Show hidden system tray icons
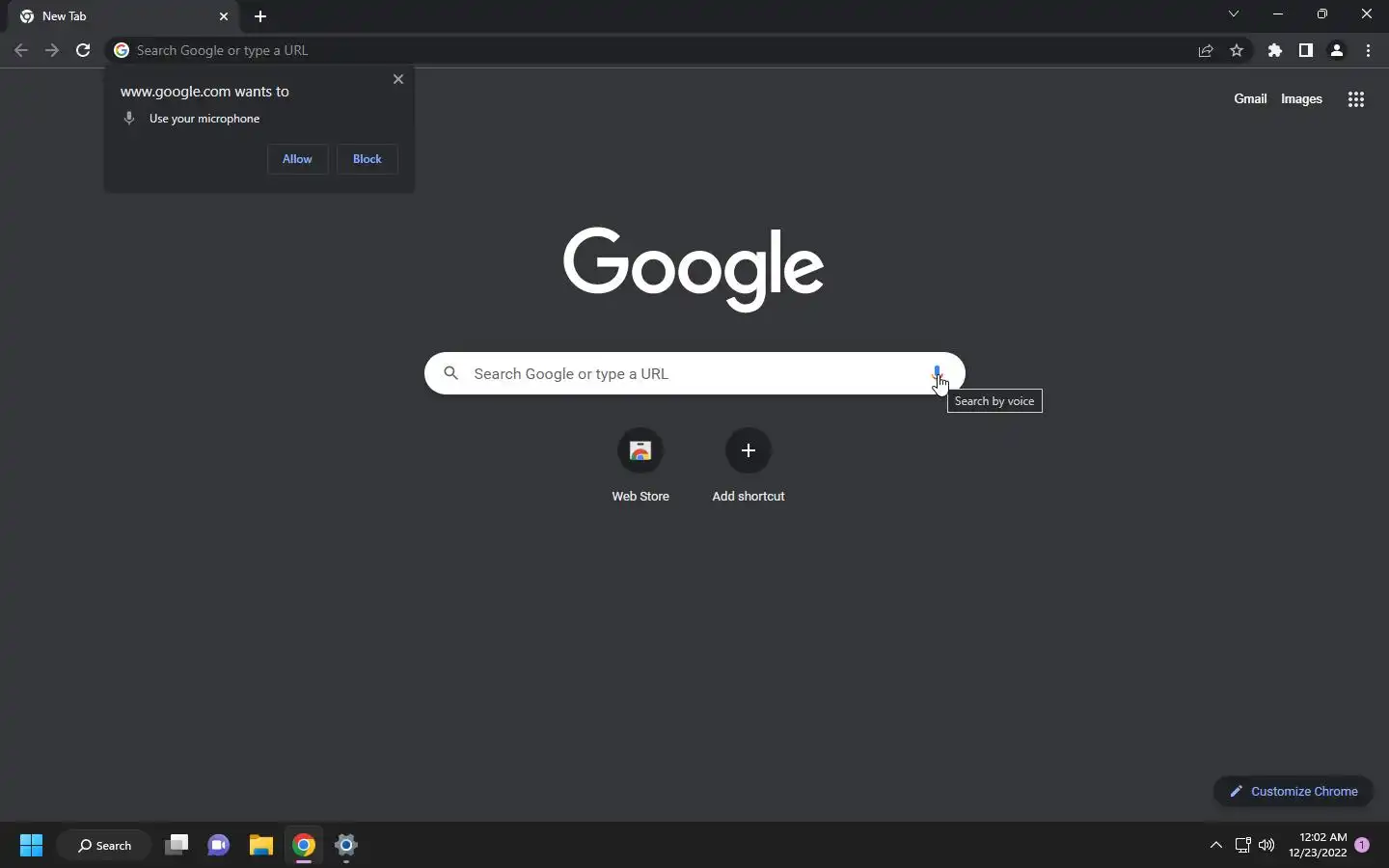 pyautogui.click(x=1215, y=845)
